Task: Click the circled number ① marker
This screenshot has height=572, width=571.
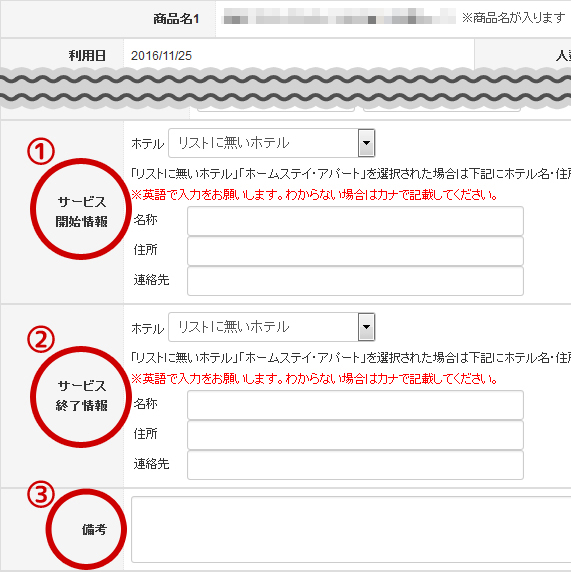Action: pyautogui.click(x=41, y=151)
